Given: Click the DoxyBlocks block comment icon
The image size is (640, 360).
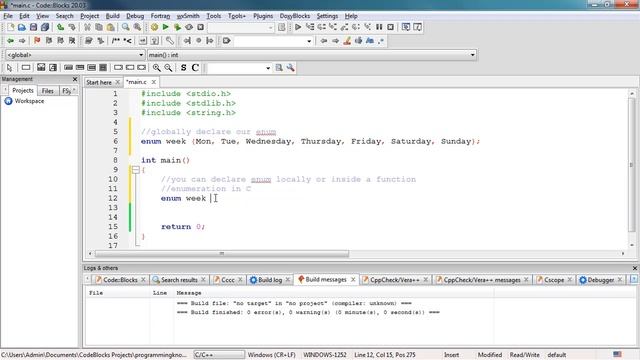Looking at the screenshot, I should 116,41.
